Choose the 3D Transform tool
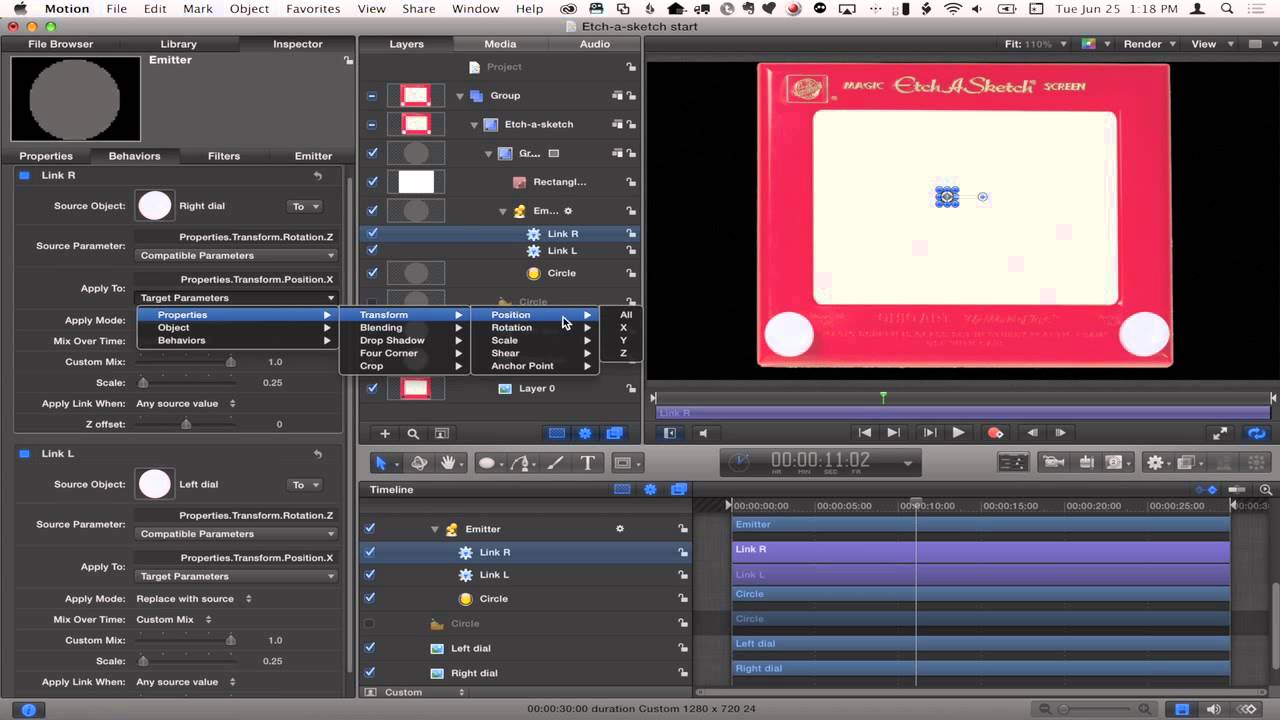 [420, 463]
